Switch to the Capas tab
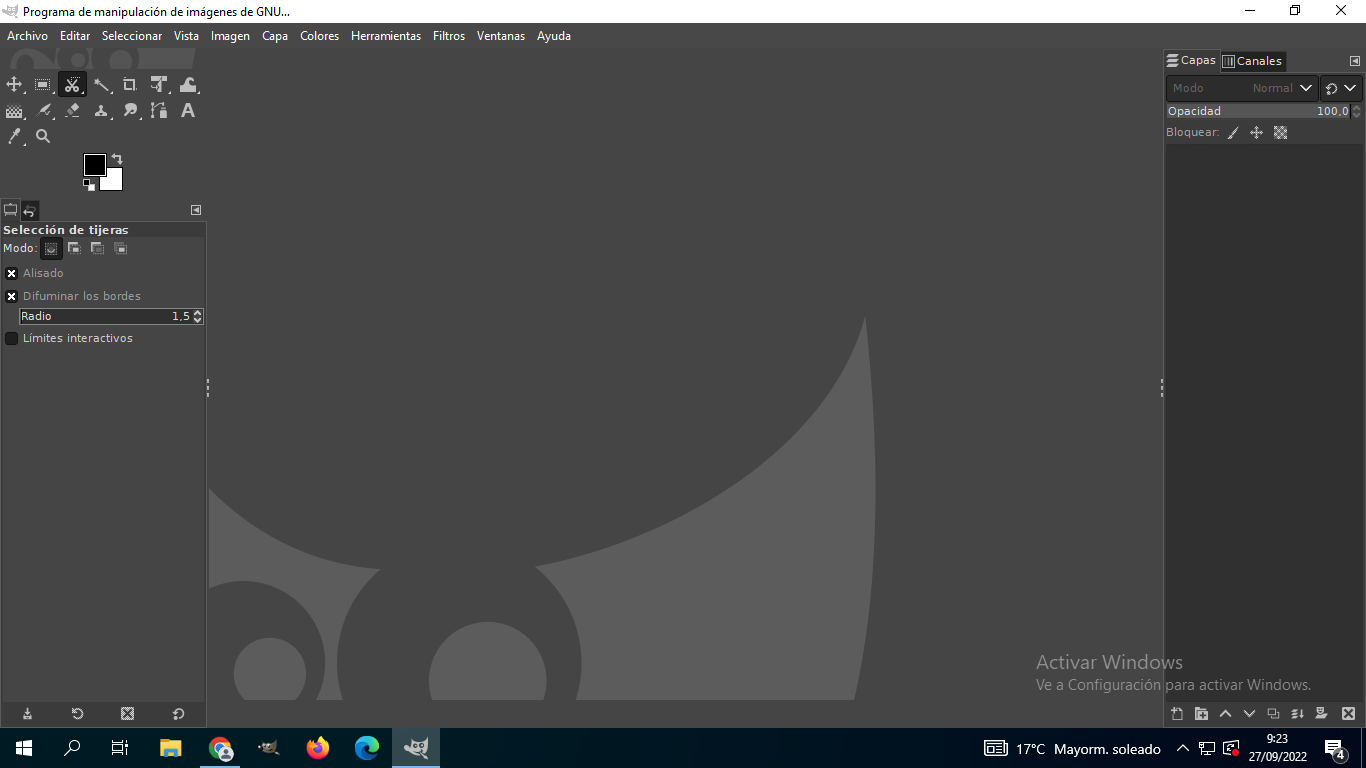This screenshot has height=768, width=1366. click(1191, 60)
